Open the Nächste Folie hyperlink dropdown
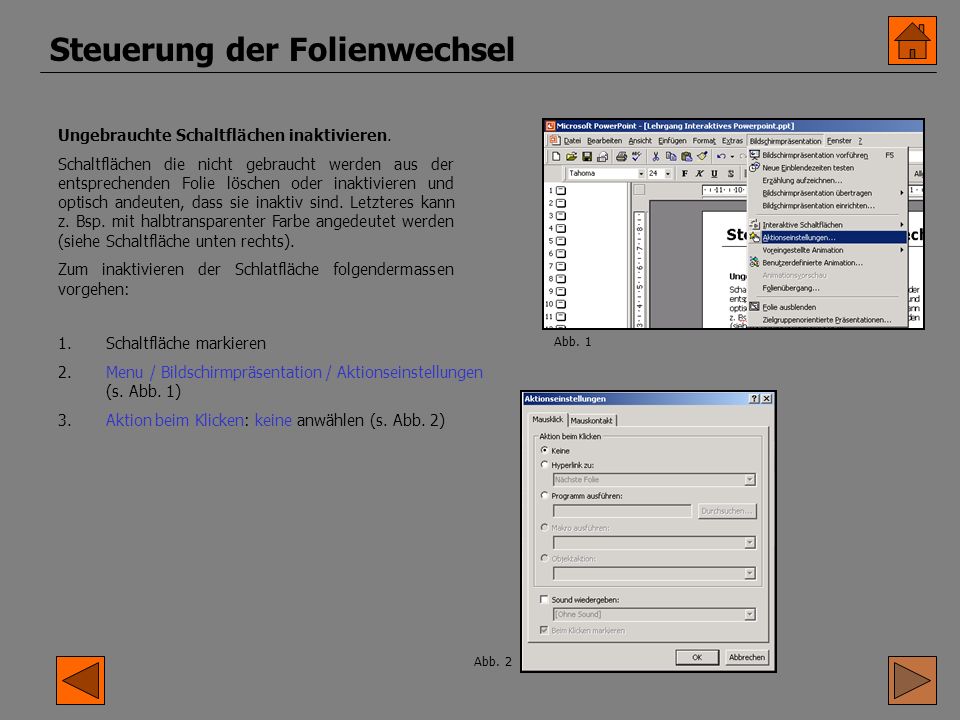Image resolution: width=960 pixels, height=720 pixels. click(749, 480)
